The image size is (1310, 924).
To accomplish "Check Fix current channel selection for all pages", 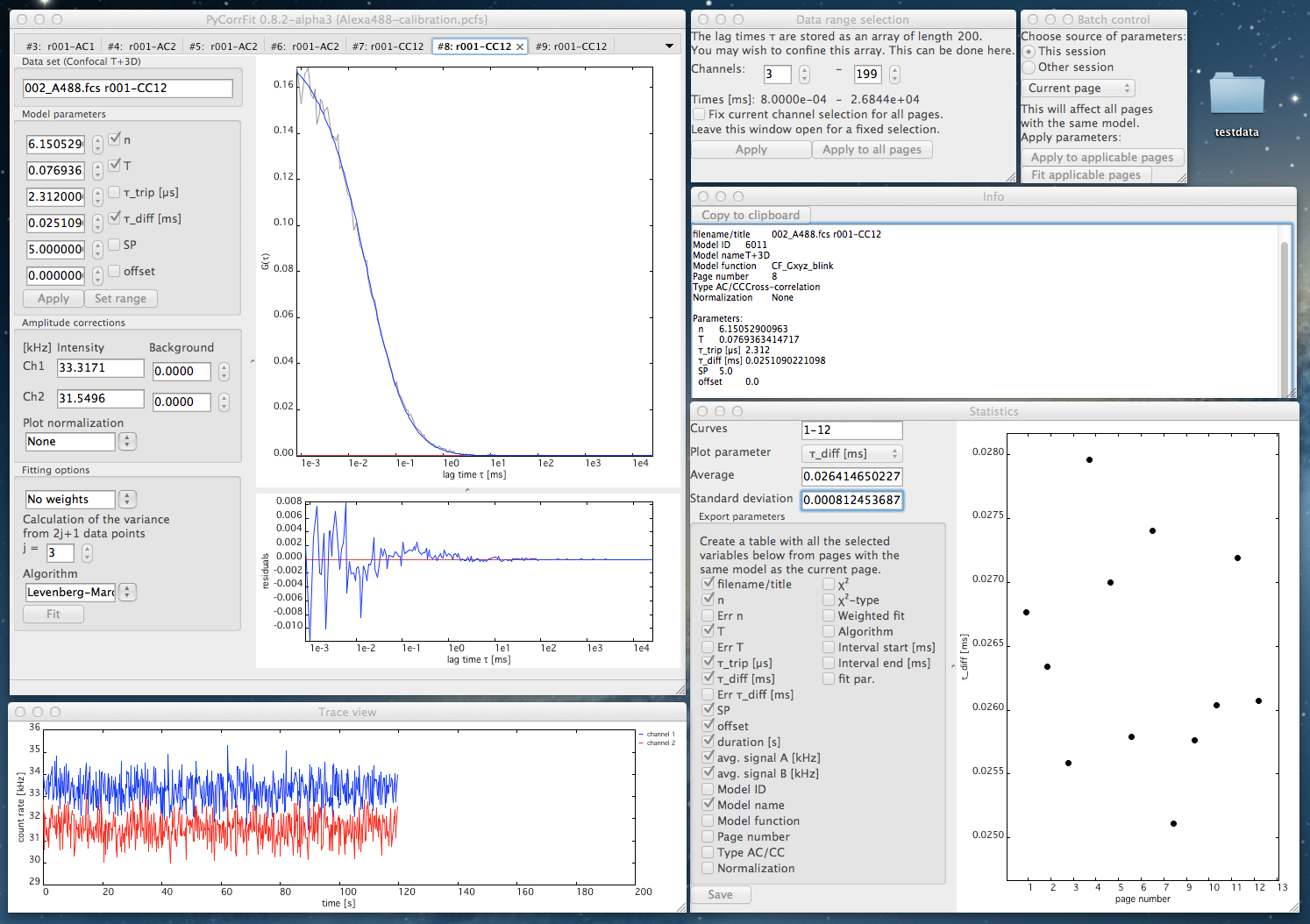I will [699, 114].
